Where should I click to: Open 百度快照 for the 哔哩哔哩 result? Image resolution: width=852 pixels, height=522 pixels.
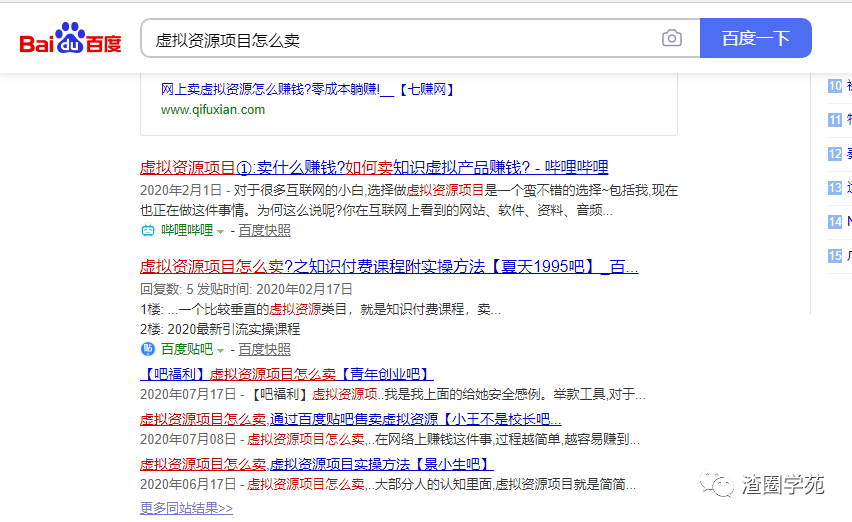coord(264,230)
